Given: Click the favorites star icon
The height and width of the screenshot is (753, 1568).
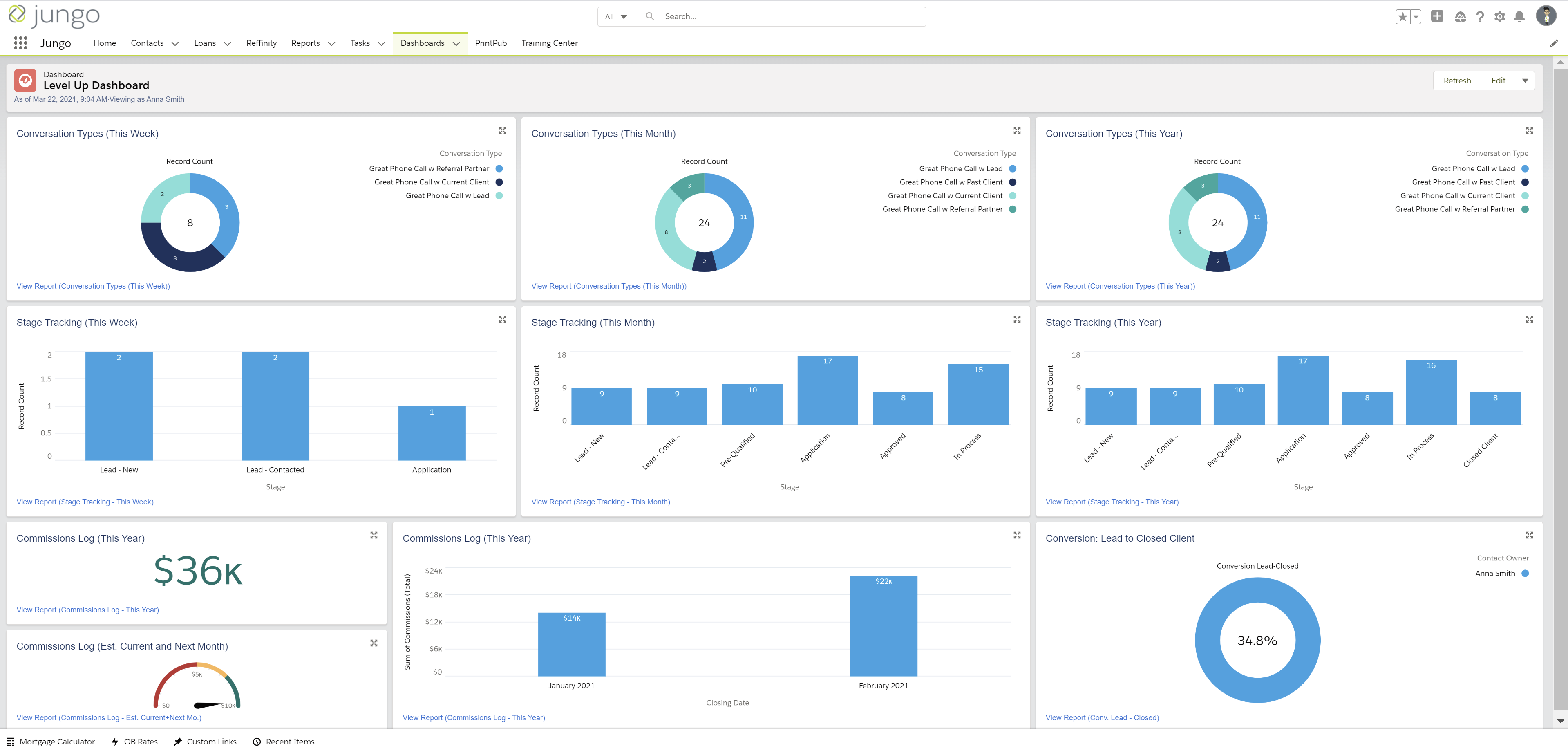Looking at the screenshot, I should click(1402, 17).
